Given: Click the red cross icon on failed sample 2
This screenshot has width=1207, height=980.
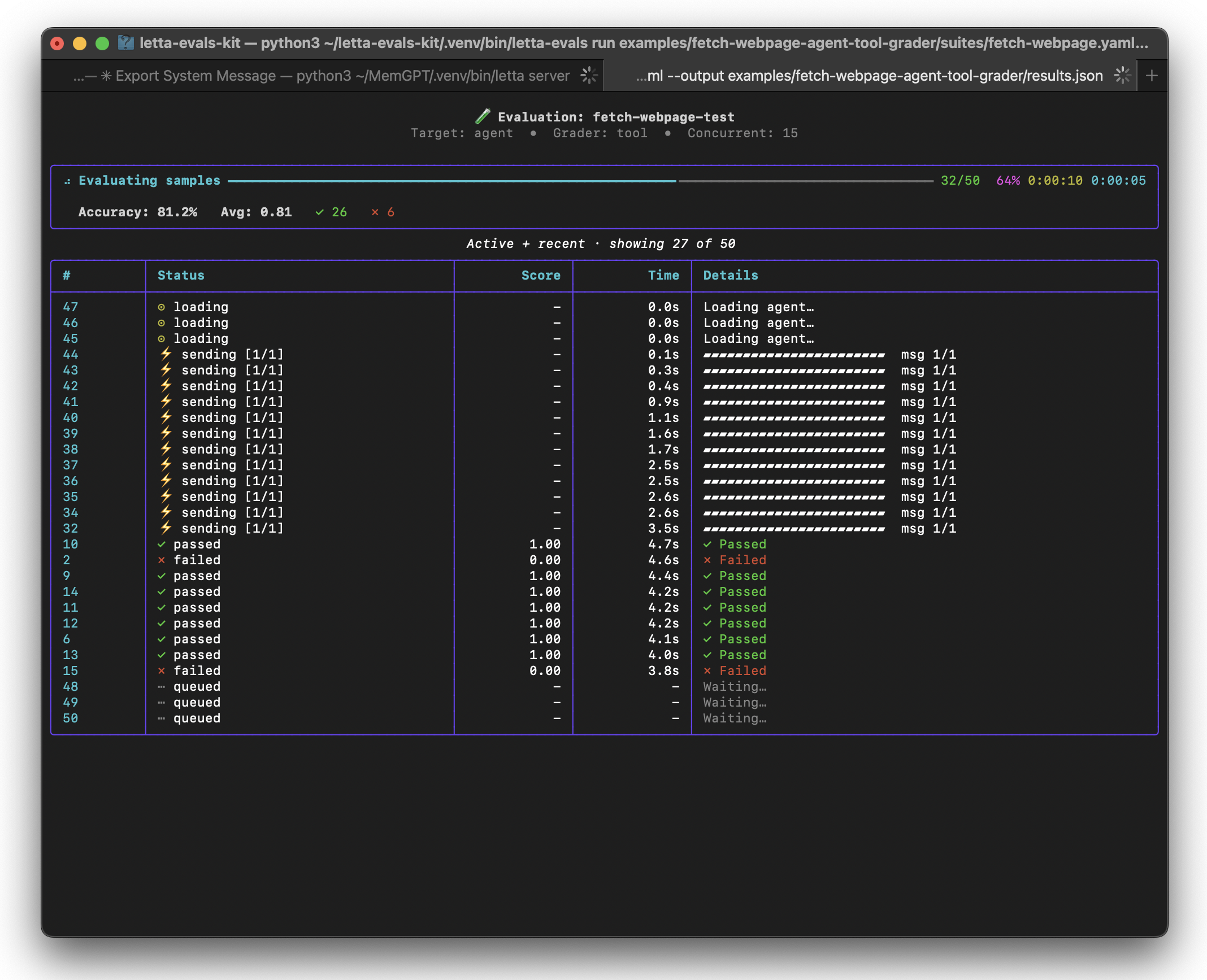Looking at the screenshot, I should point(162,560).
